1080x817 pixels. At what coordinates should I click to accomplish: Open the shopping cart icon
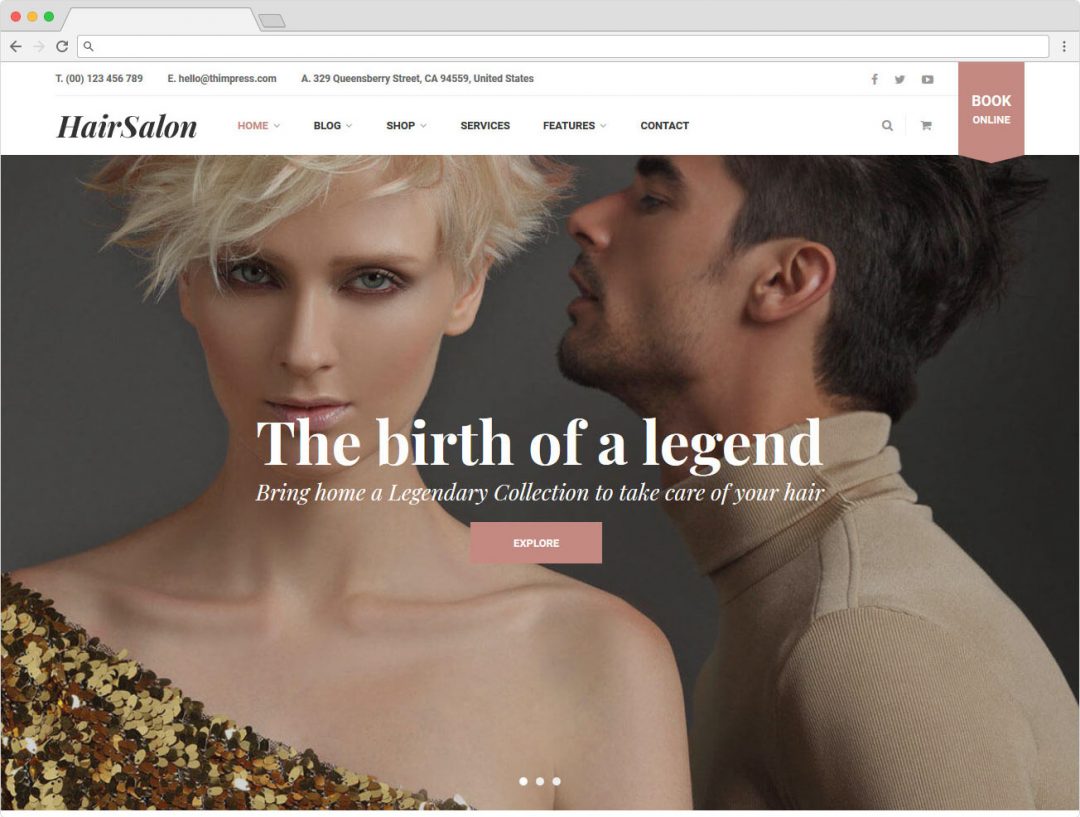926,125
